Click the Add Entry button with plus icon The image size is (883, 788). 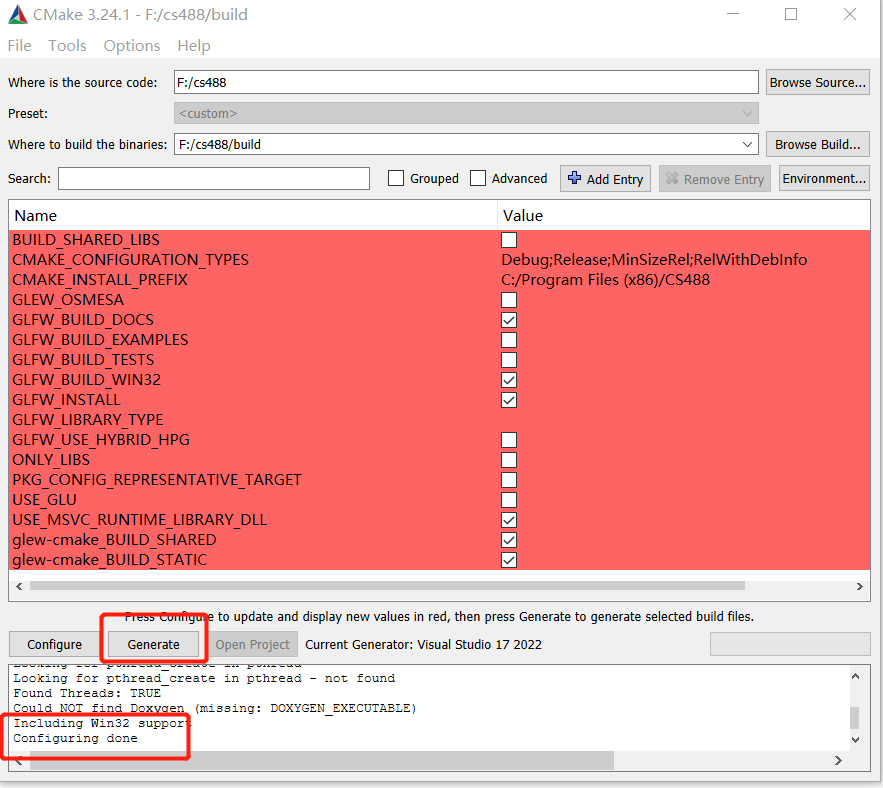(605, 179)
